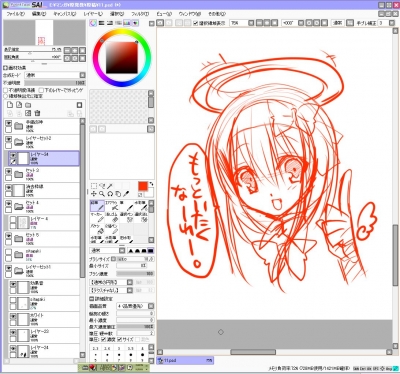
Task: Select the magic wand tool
Action: (x=110, y=186)
